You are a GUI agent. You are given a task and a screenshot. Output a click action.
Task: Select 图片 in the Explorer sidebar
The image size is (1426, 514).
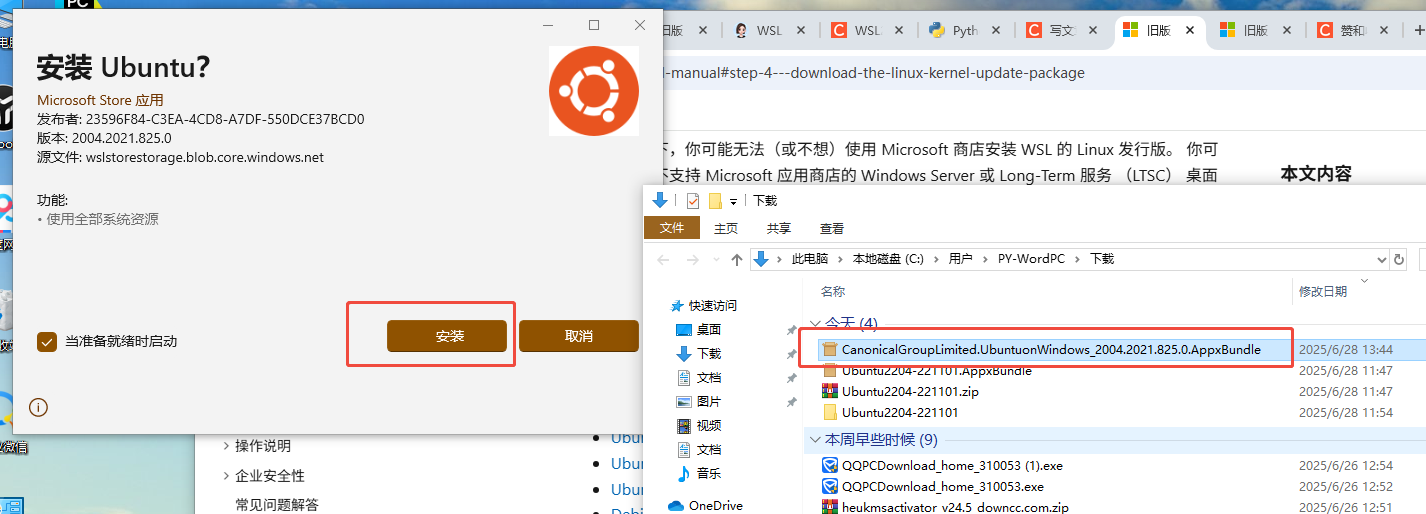tap(709, 402)
